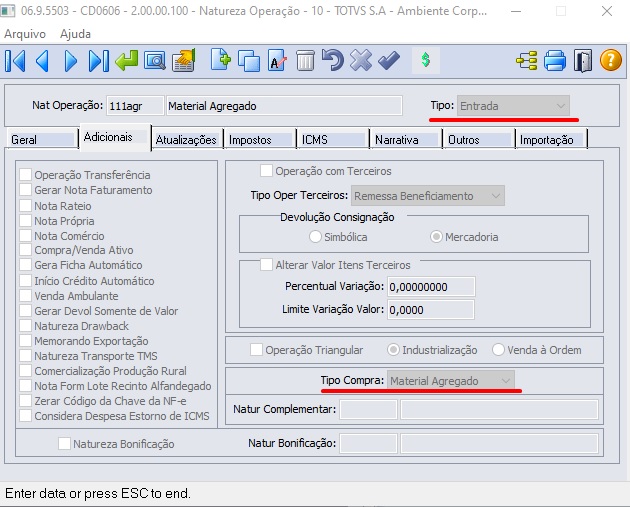
Task: Check Memorando Exportação
Action: [25, 341]
